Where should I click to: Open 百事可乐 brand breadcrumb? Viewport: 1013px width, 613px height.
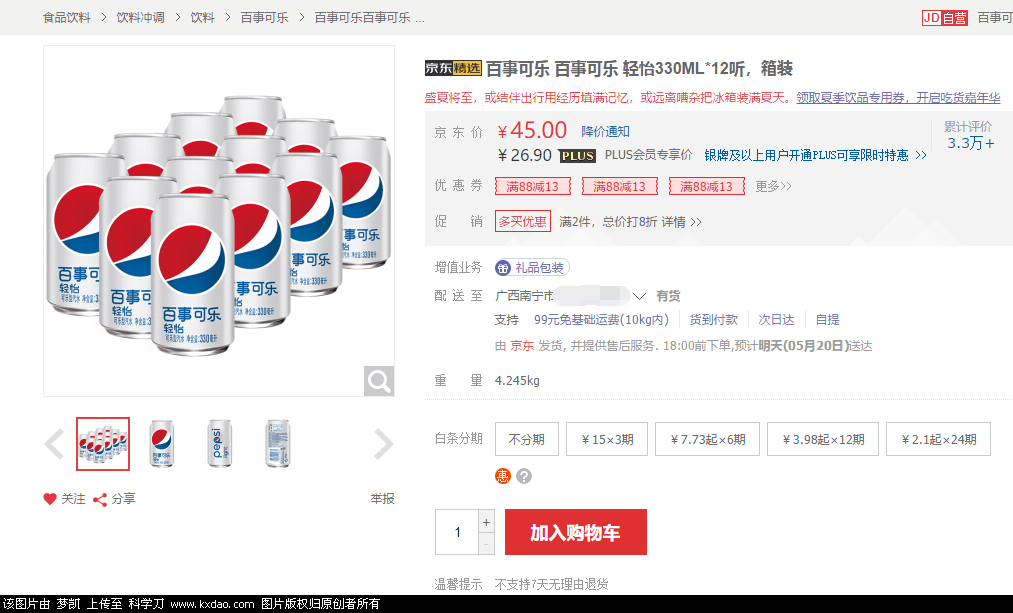pos(264,18)
